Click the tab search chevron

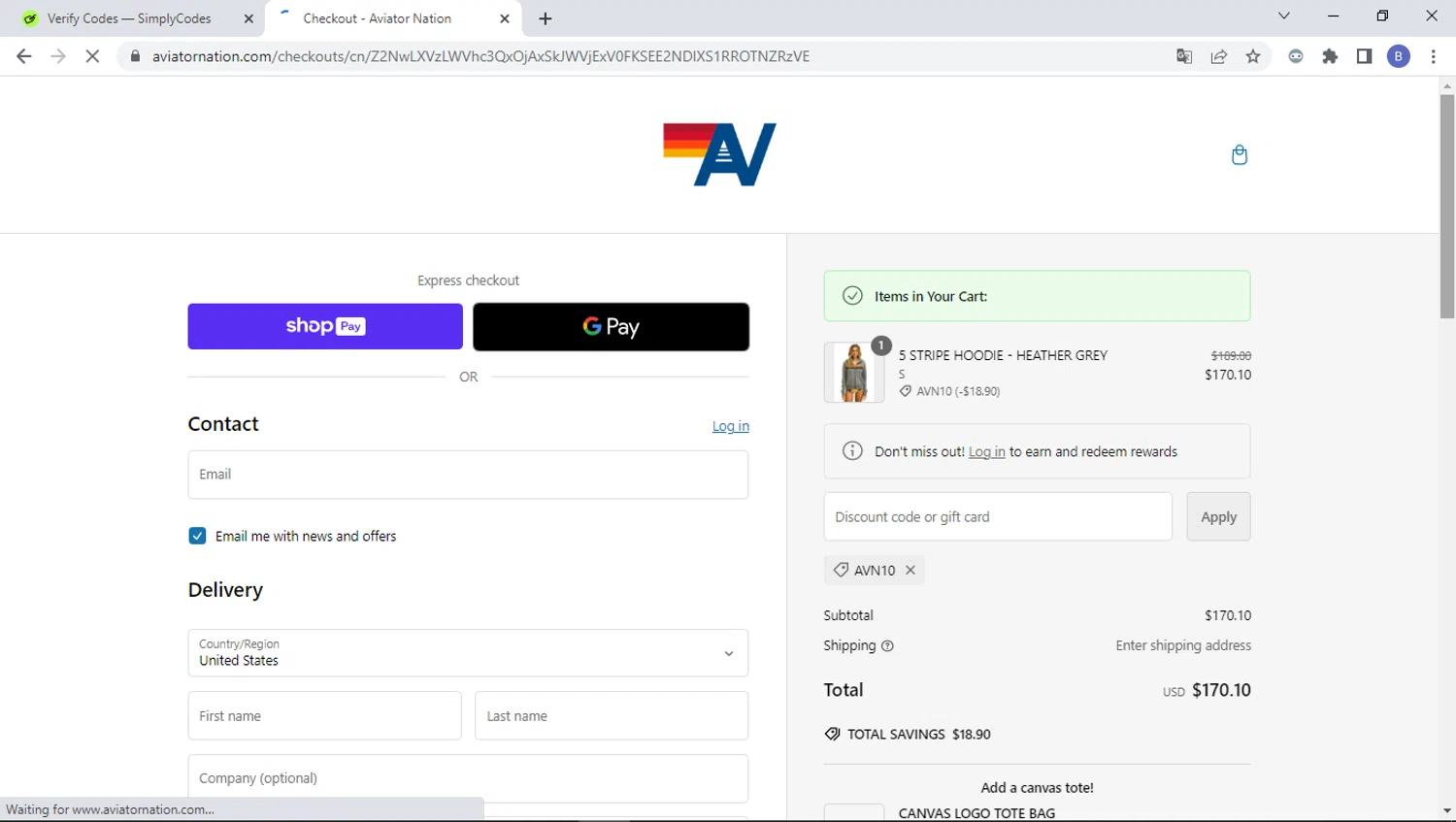(1284, 16)
